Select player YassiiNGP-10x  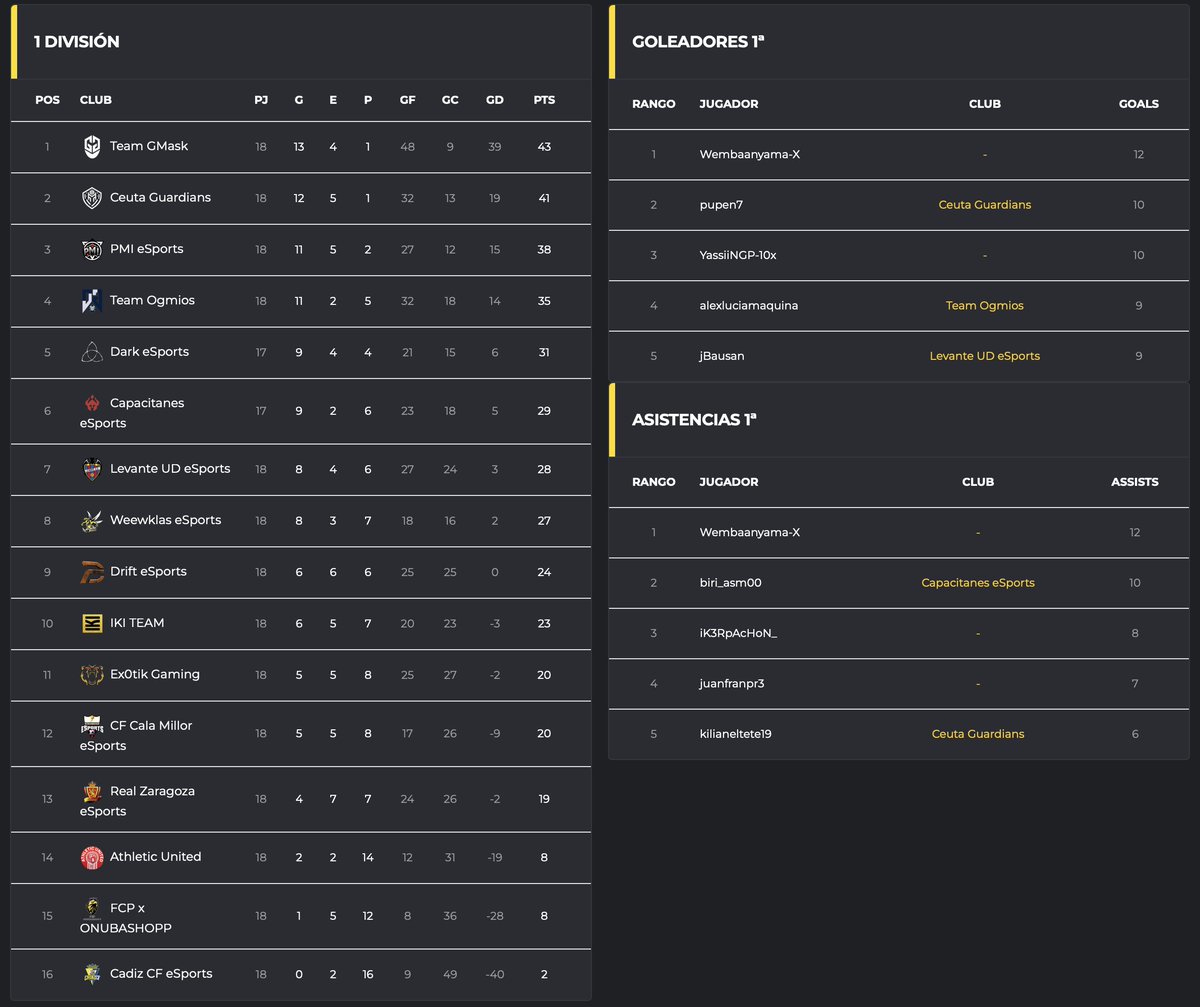(x=738, y=256)
